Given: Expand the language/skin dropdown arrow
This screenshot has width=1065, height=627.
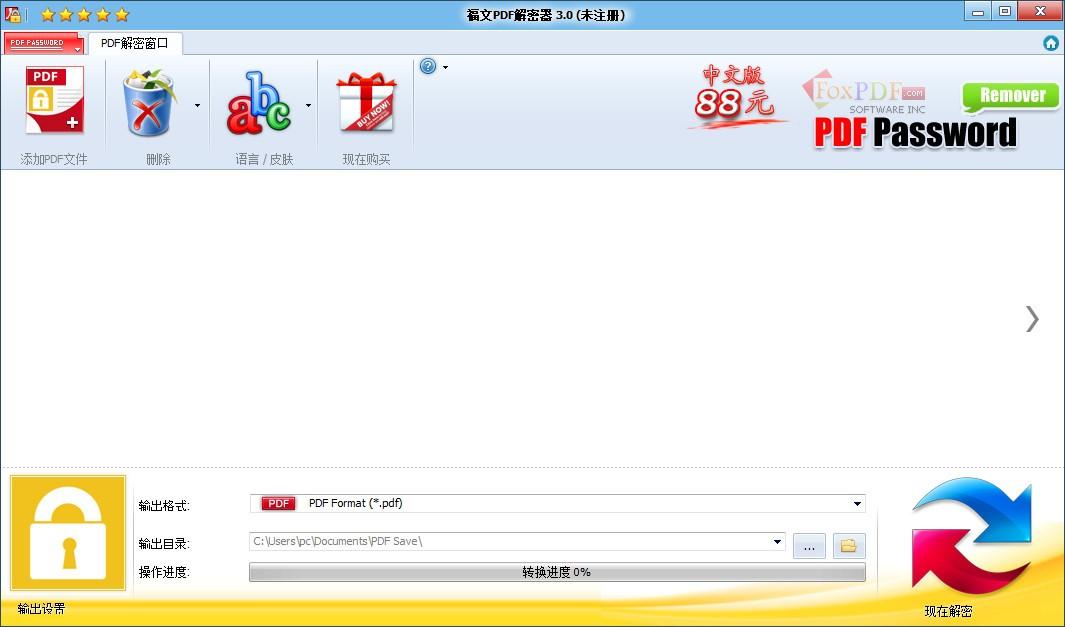Looking at the screenshot, I should 308,105.
